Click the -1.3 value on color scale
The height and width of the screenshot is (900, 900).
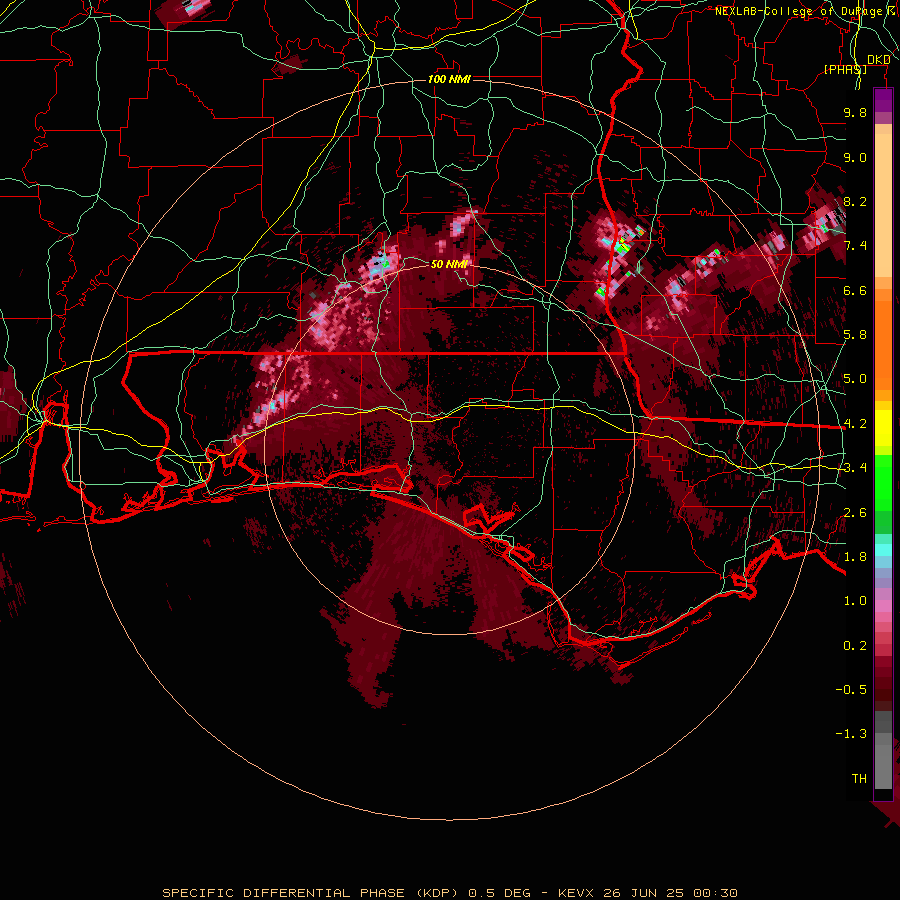pos(851,734)
